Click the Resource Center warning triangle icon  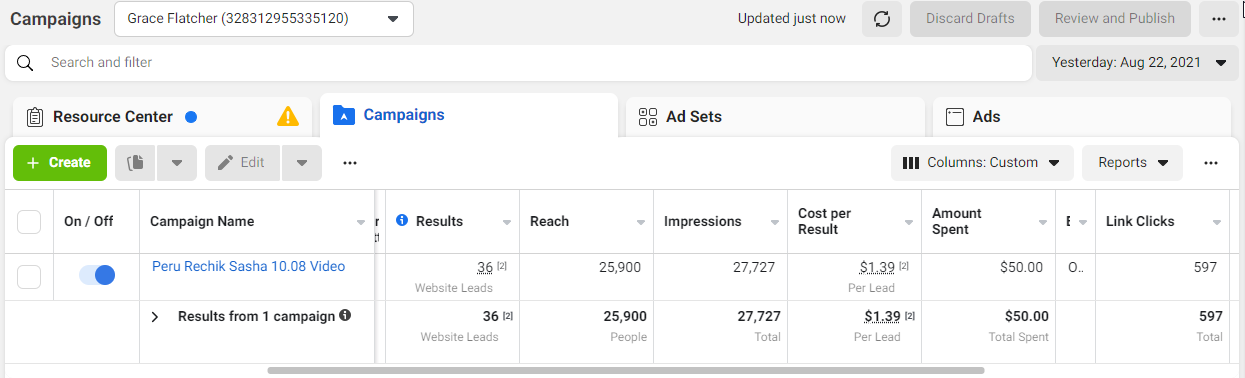click(288, 117)
